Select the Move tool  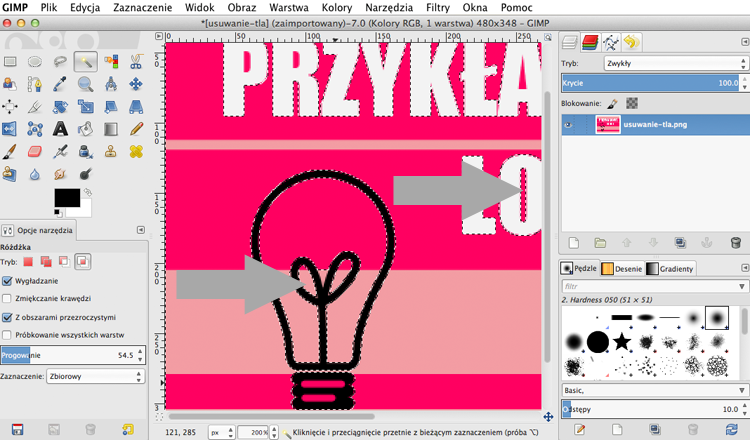136,84
